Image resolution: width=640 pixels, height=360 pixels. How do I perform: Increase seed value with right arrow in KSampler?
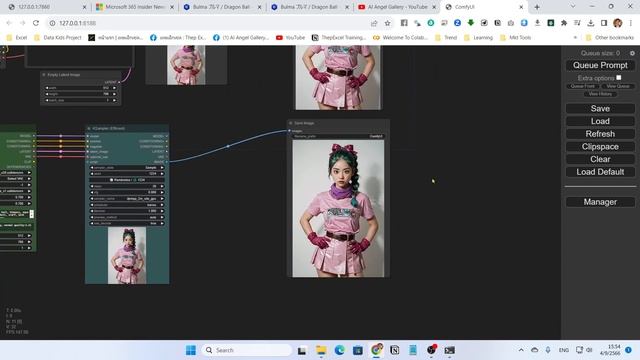(162, 173)
